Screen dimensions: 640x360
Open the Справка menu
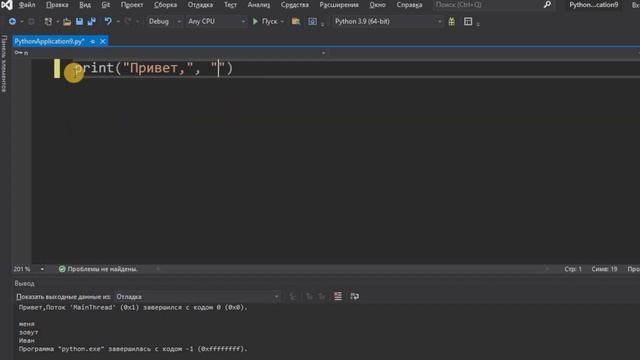pyautogui.click(x=409, y=5)
